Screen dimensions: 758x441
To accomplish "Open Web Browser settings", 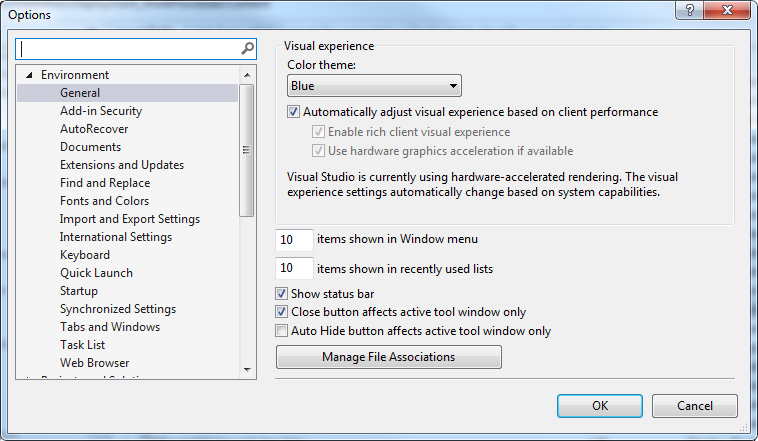I will click(95, 363).
